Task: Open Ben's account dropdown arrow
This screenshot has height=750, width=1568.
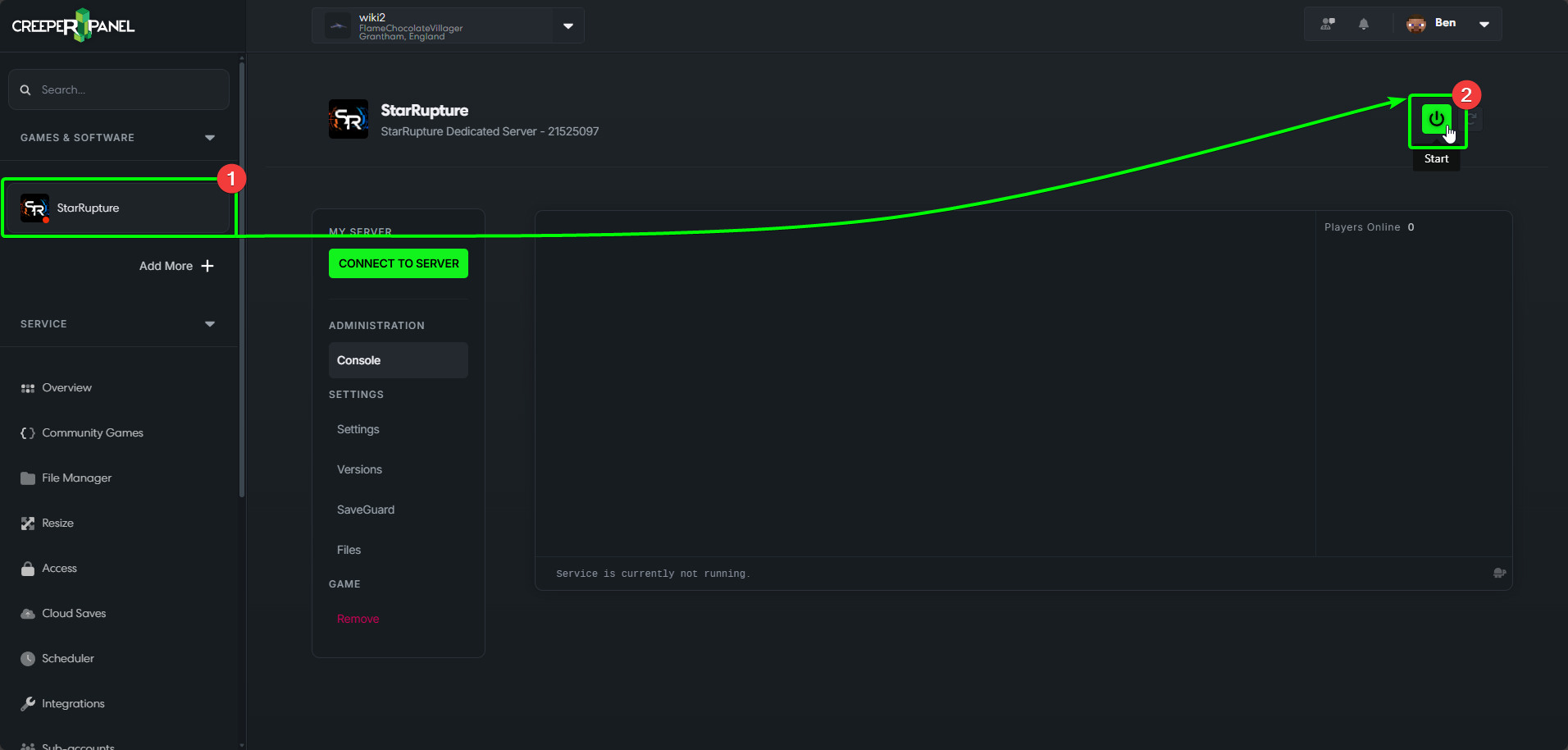Action: pyautogui.click(x=1484, y=24)
